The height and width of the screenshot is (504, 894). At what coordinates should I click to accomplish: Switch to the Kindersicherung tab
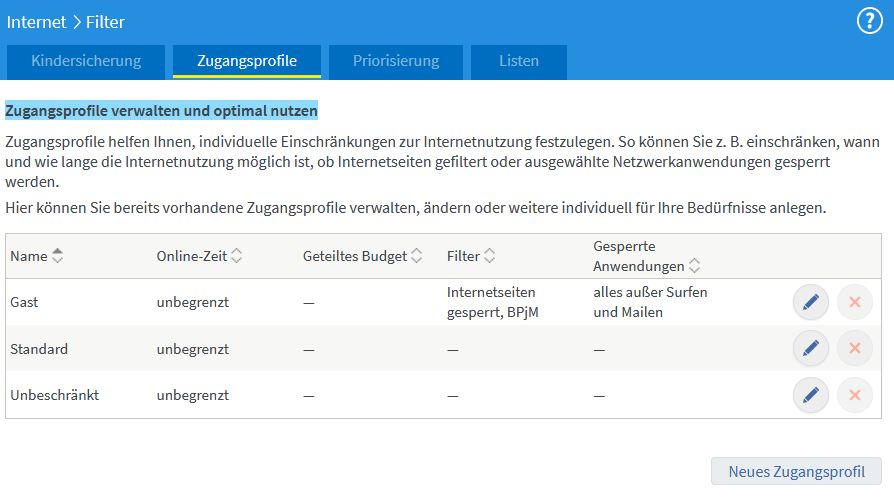pos(86,61)
